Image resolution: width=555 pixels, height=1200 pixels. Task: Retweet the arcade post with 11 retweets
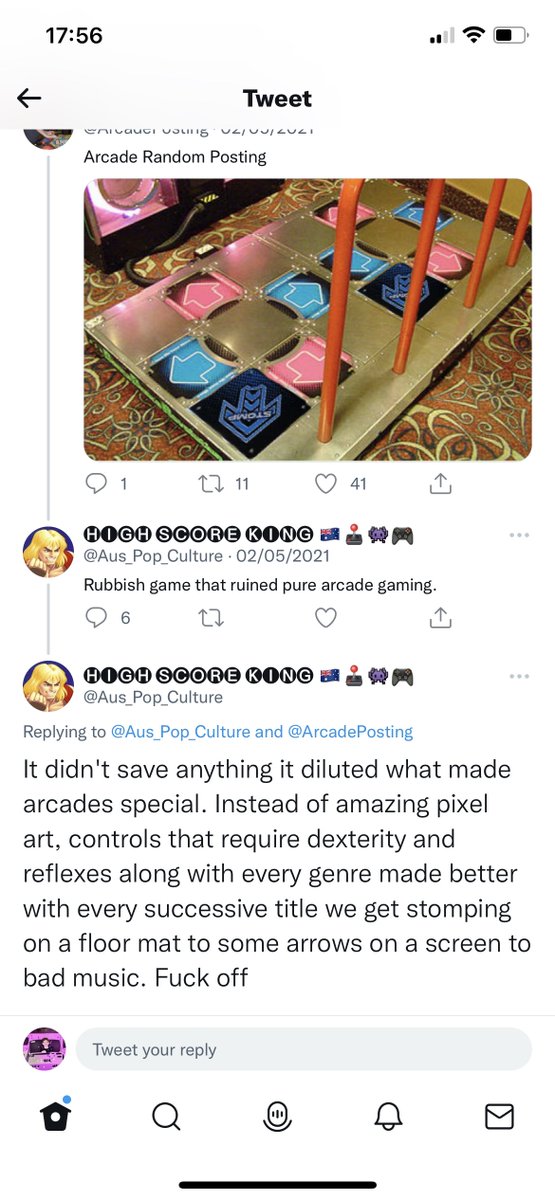click(211, 484)
